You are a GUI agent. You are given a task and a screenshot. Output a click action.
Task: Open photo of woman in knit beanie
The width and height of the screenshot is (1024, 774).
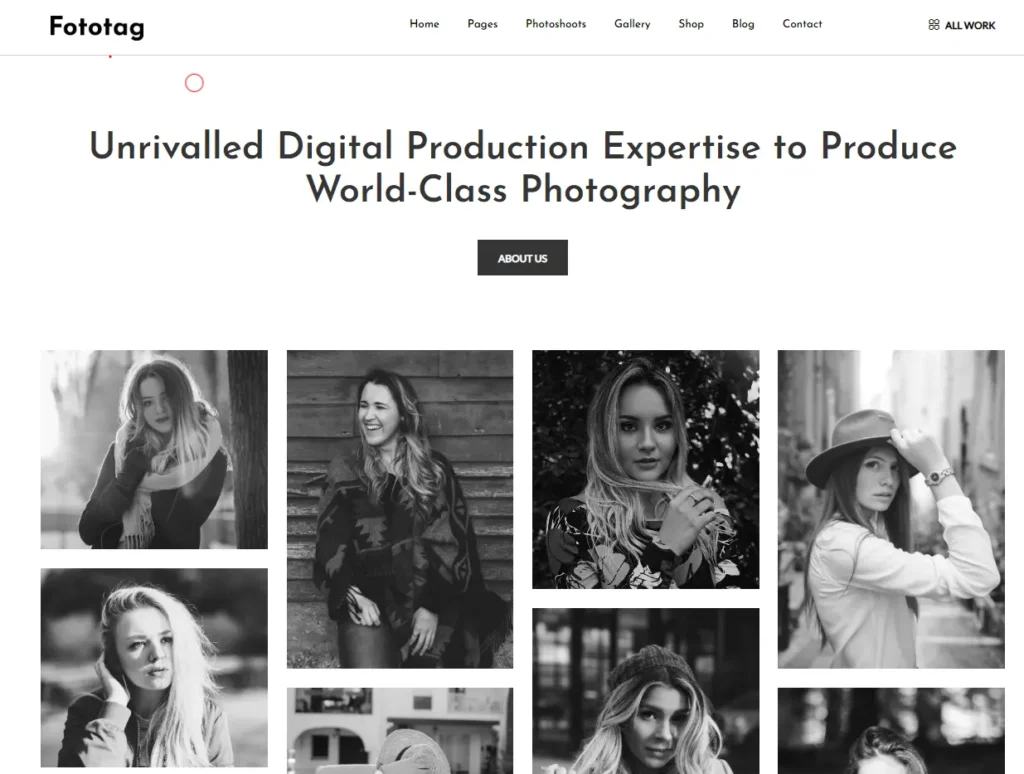[646, 691]
